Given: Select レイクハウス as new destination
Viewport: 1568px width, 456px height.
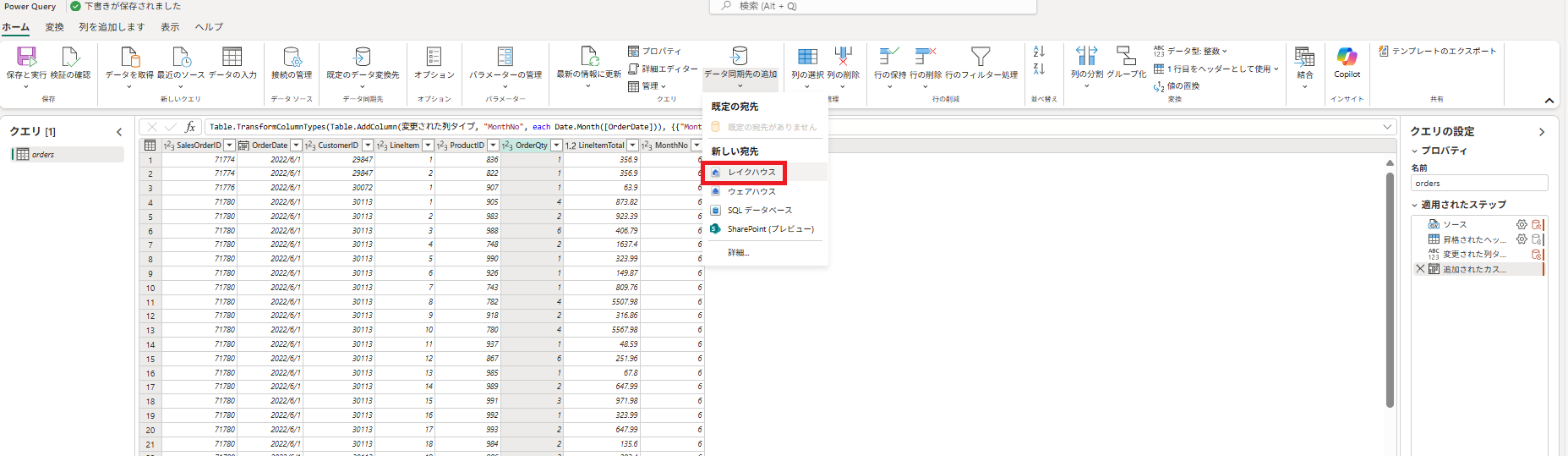Looking at the screenshot, I should [765, 173].
